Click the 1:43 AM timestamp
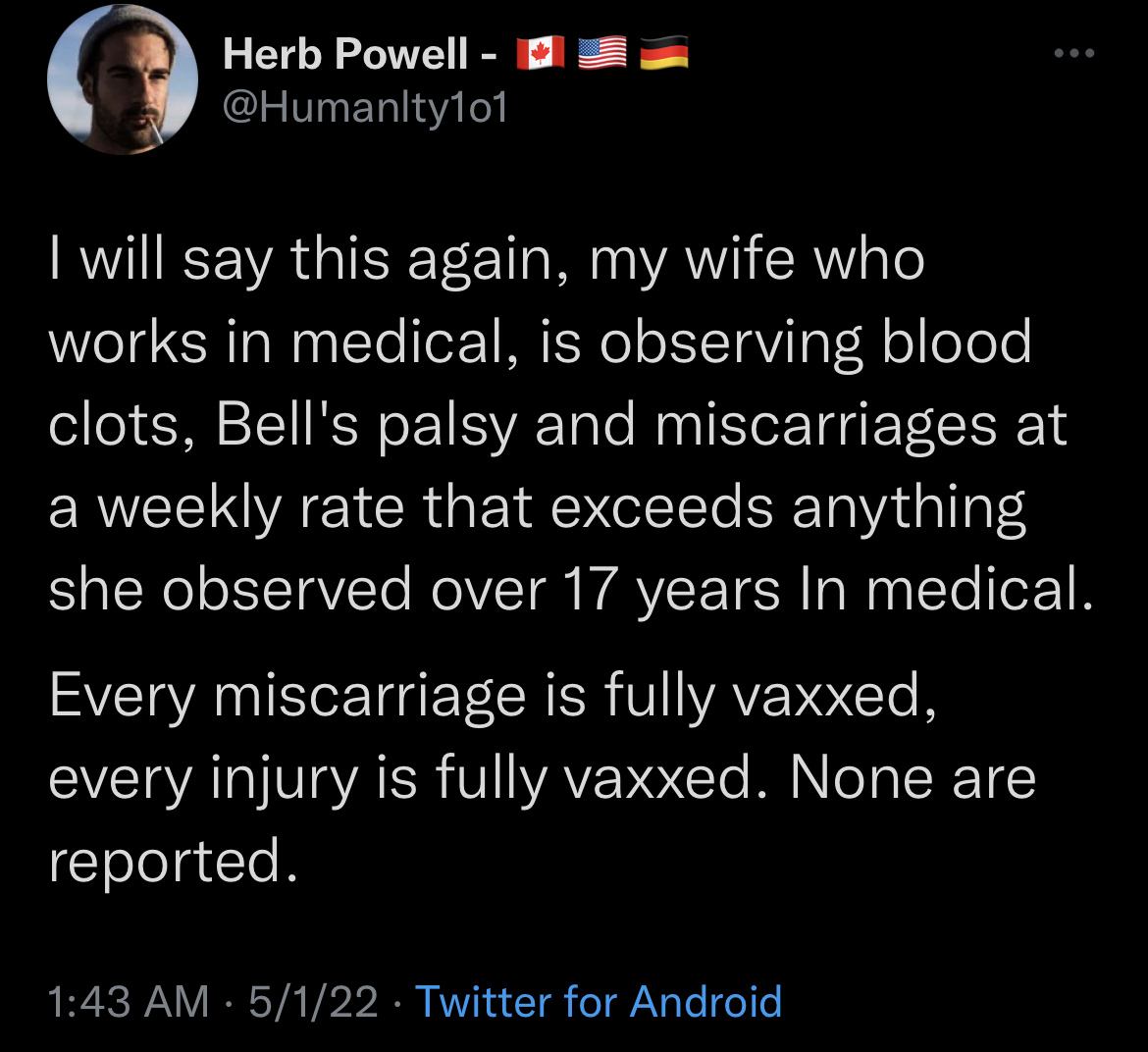Viewport: 1148px width, 1052px height. tap(129, 1002)
